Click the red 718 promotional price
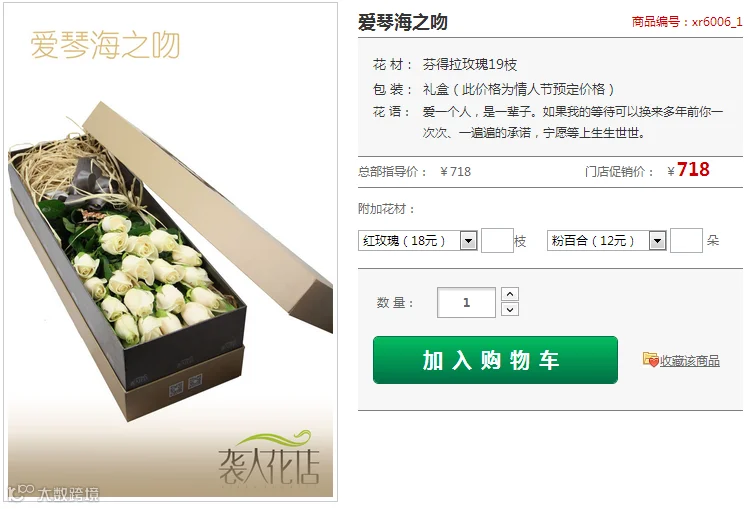The height and width of the screenshot is (509, 756). tap(693, 170)
